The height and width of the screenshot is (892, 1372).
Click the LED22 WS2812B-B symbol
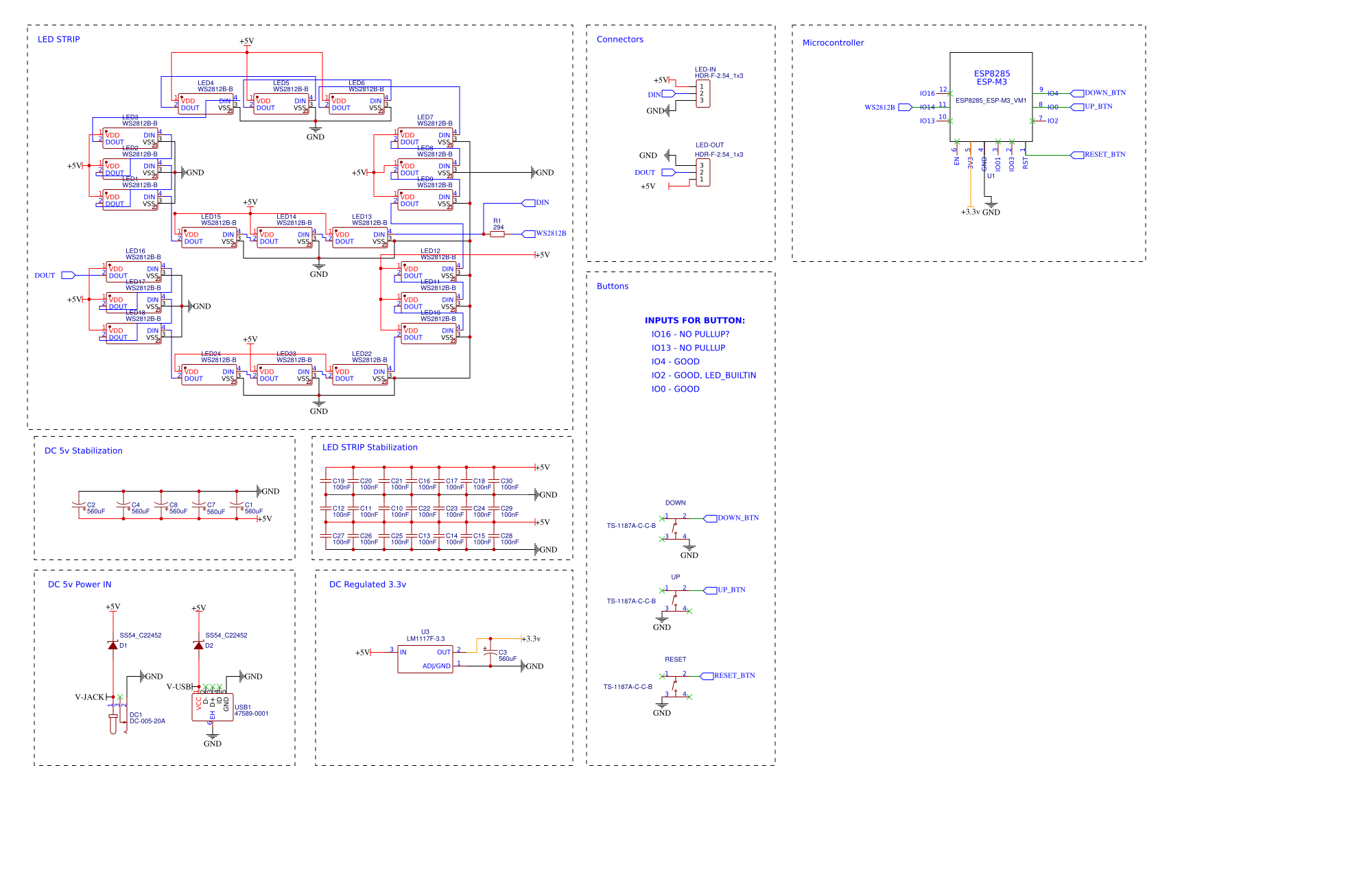(x=360, y=375)
